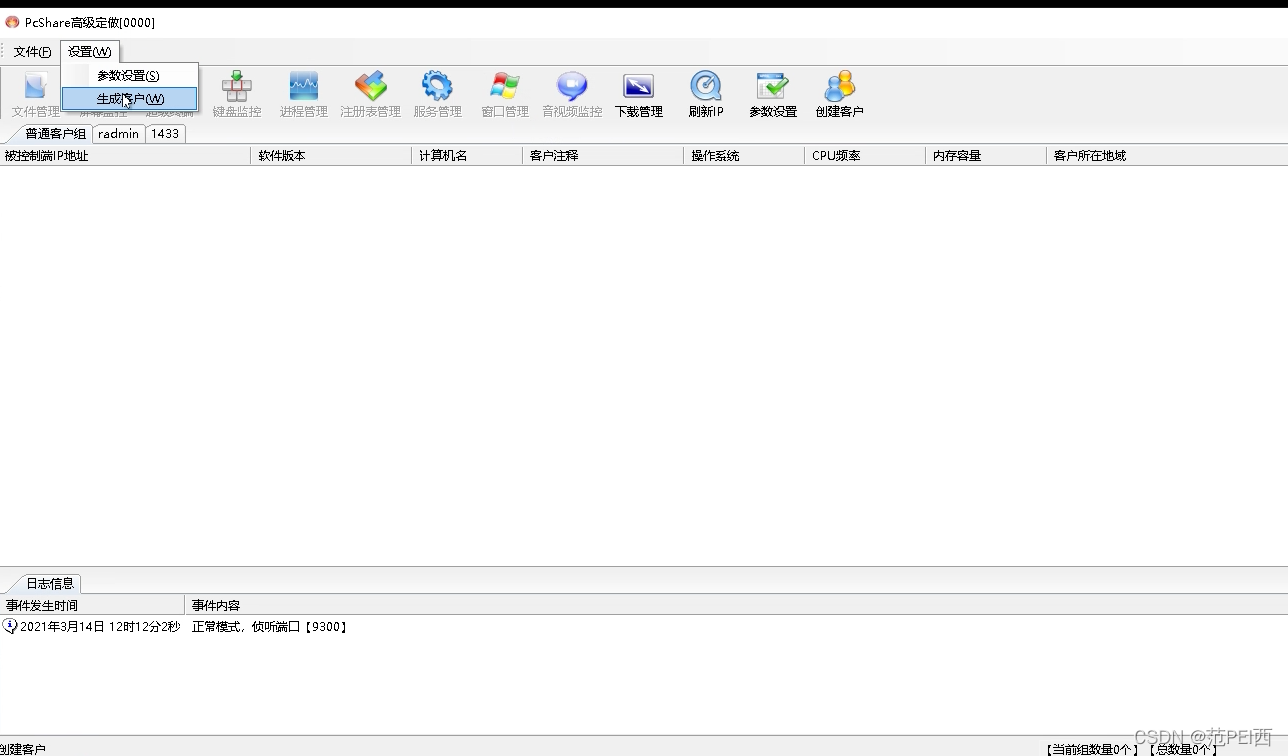Switch to the 1433 group tab
Screen dimensions: 1288x756
[165, 134]
